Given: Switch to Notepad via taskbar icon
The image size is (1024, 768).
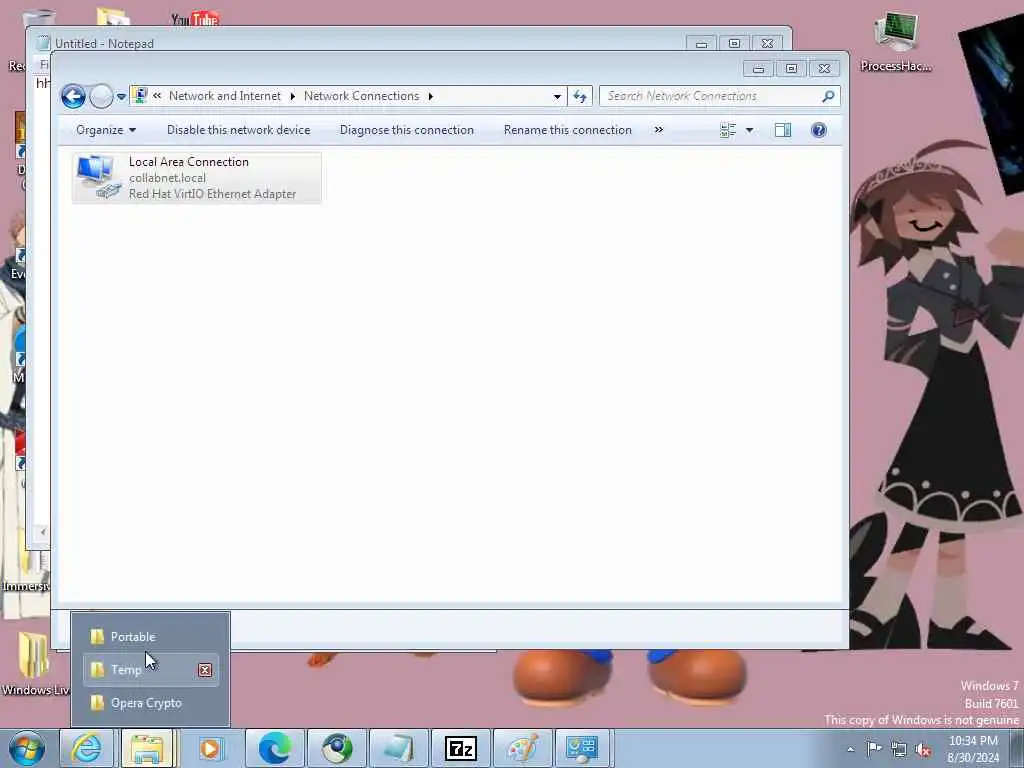Looking at the screenshot, I should (398, 748).
